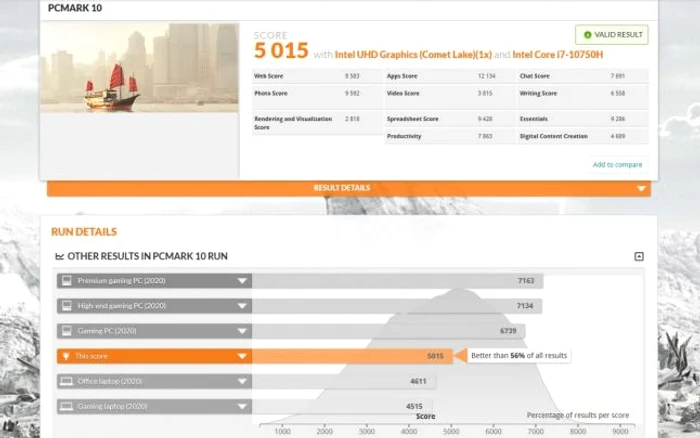Click the green check icon in Valid Result
The image size is (700, 438).
tap(588, 35)
